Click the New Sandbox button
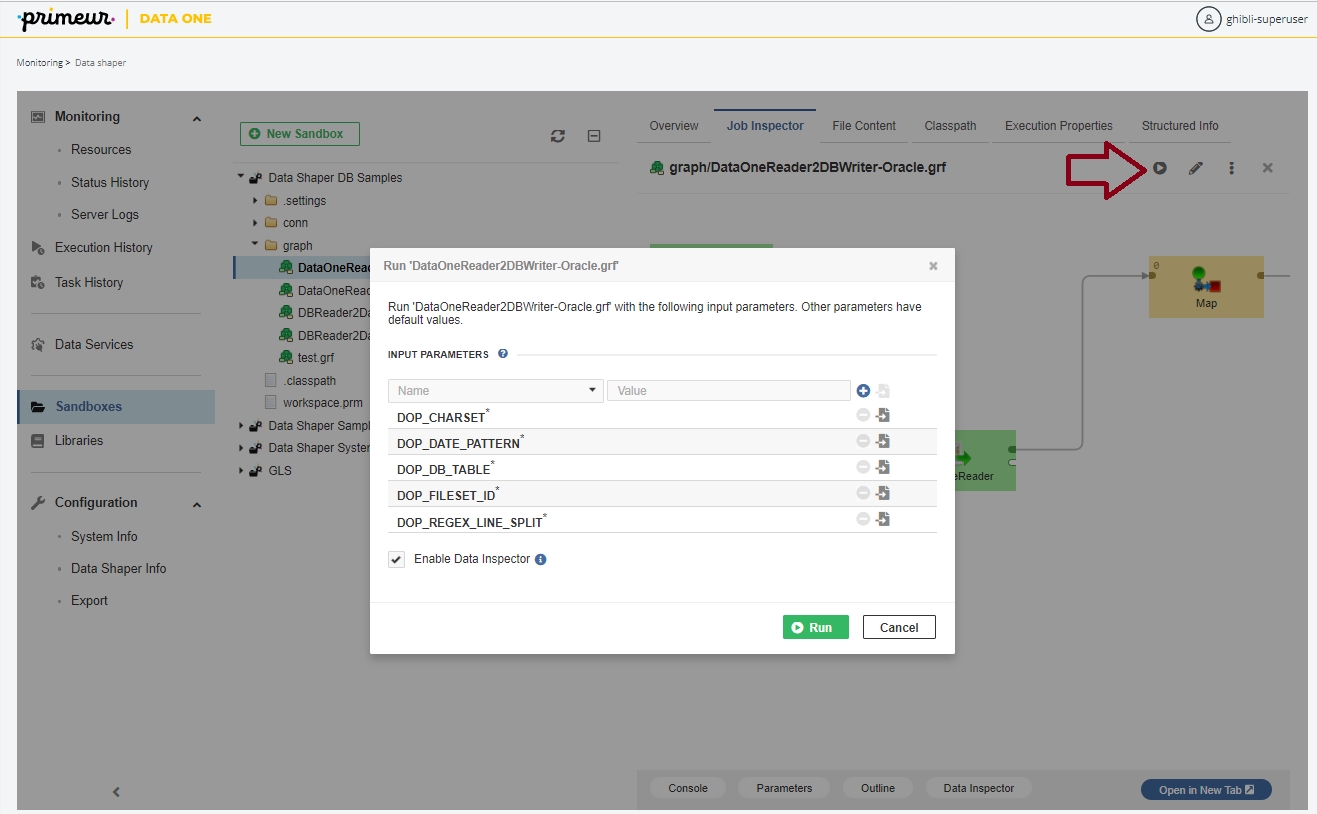The height and width of the screenshot is (814, 1317). click(300, 134)
